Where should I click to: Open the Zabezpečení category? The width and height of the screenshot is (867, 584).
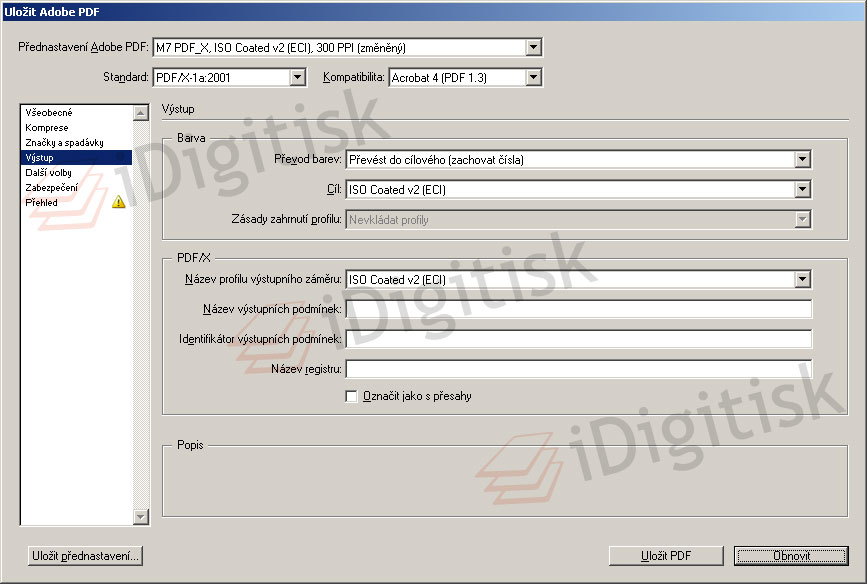pos(76,187)
